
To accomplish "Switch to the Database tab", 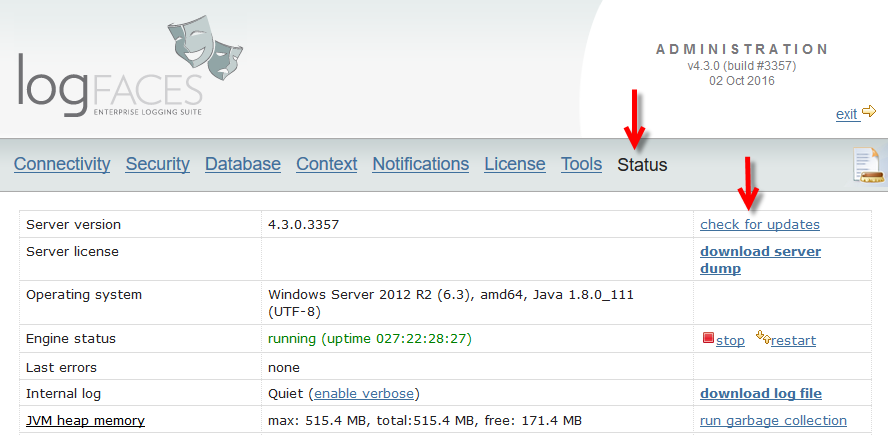I will [x=243, y=164].
